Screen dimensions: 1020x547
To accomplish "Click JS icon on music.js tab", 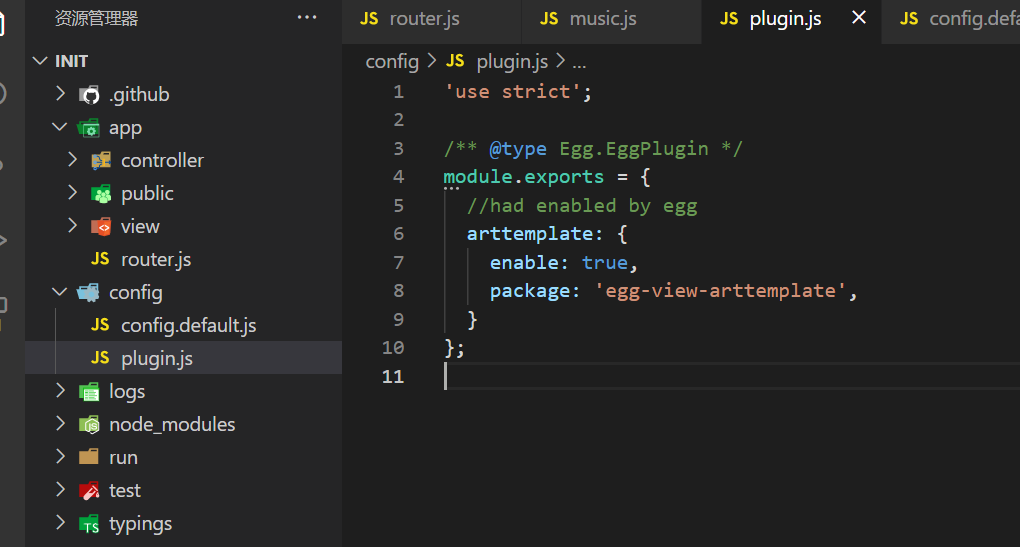I will [549, 19].
